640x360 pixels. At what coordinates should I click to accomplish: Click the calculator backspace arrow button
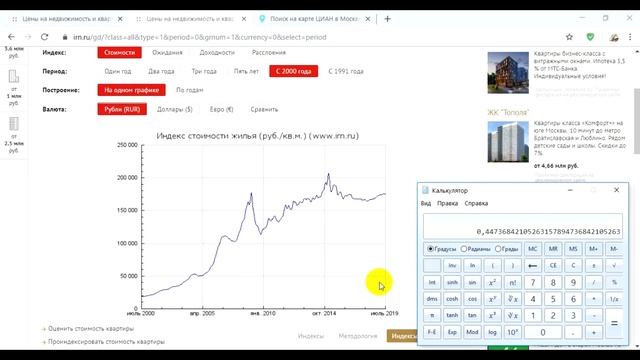click(x=533, y=266)
